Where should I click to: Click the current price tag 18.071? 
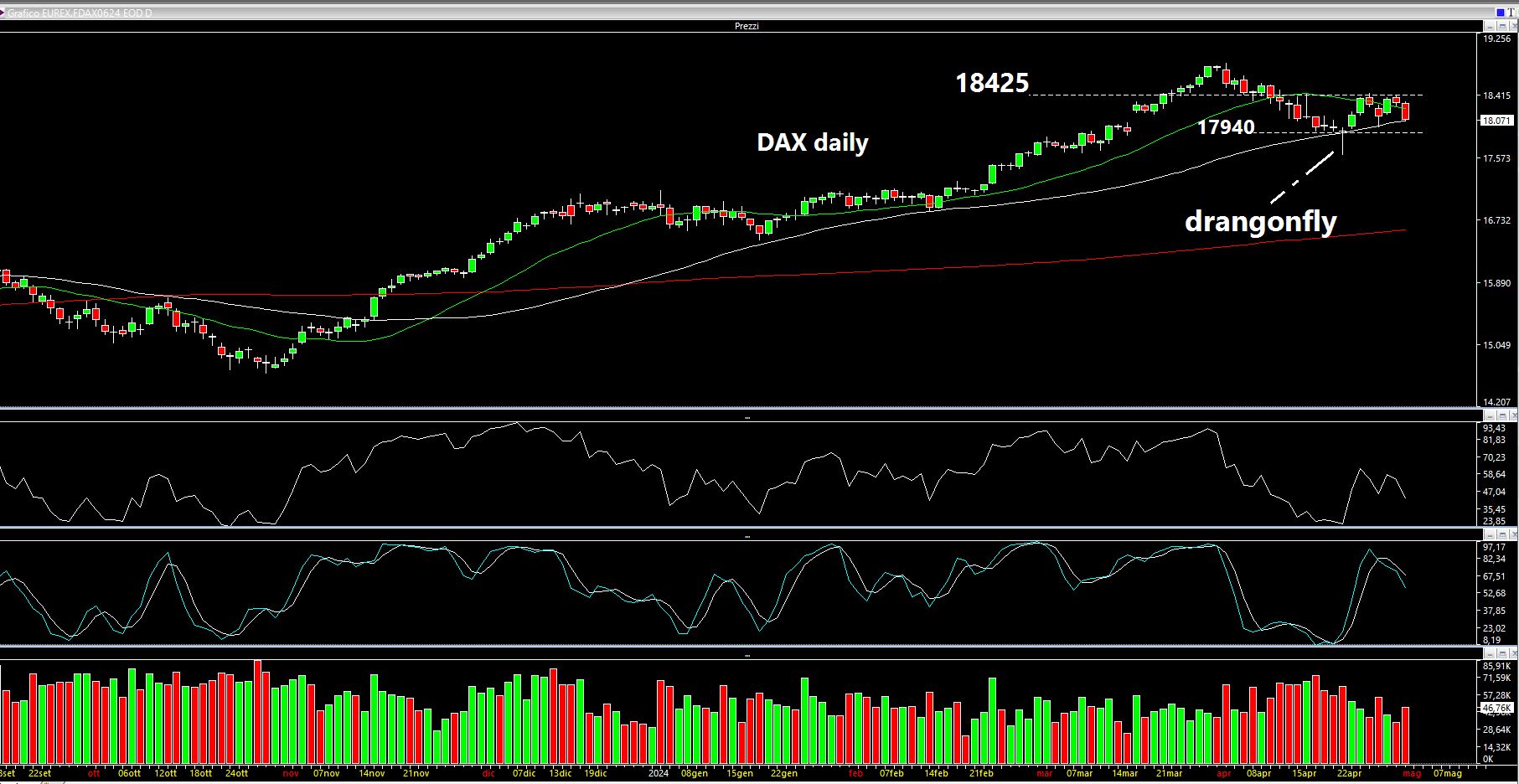pyautogui.click(x=1497, y=121)
